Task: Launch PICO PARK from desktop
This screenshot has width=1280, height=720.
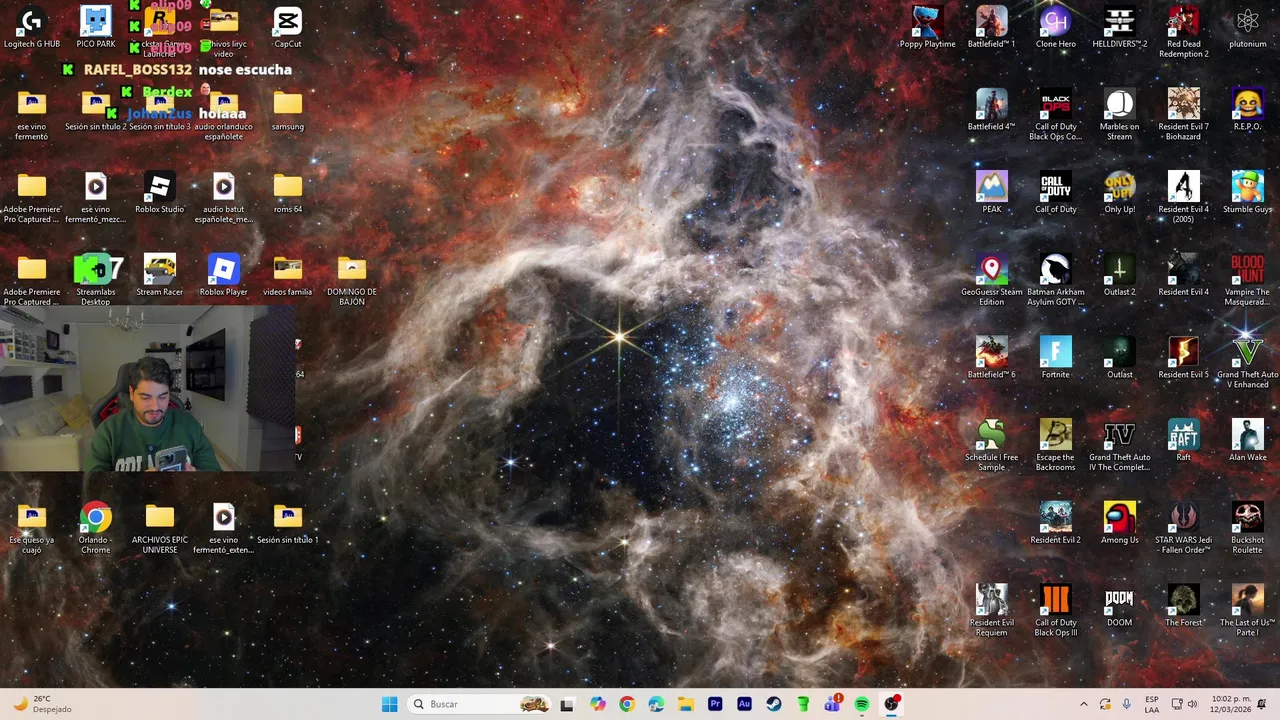Action: (x=96, y=27)
